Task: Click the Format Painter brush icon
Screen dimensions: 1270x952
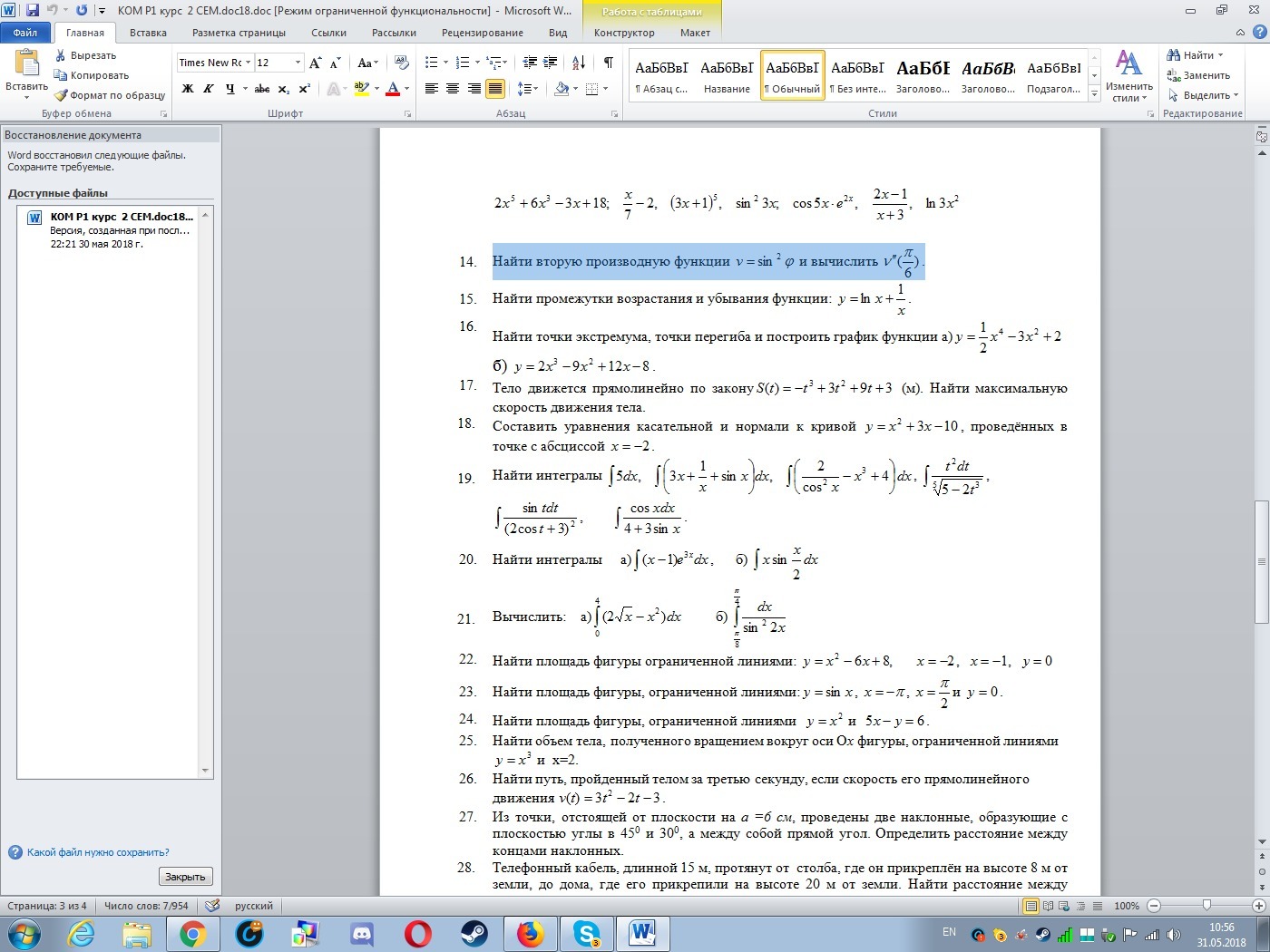Action: pos(61,95)
